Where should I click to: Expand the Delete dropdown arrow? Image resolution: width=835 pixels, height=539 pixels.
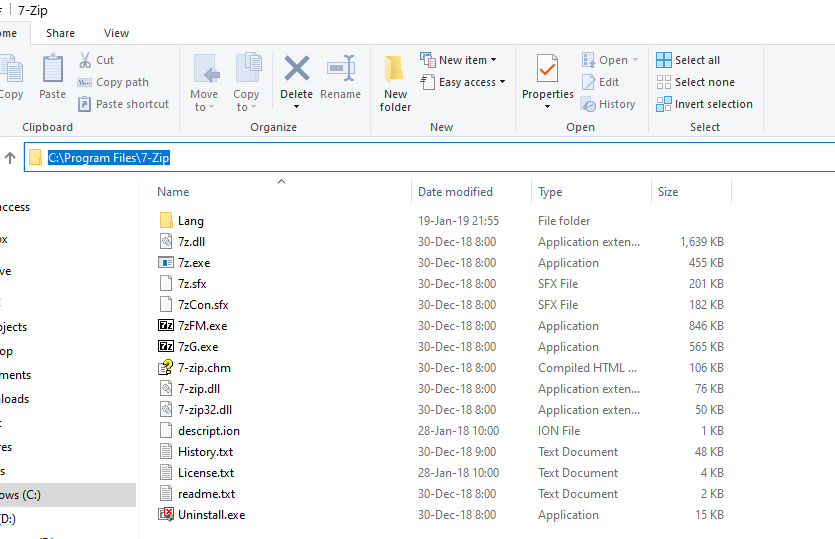(x=297, y=107)
